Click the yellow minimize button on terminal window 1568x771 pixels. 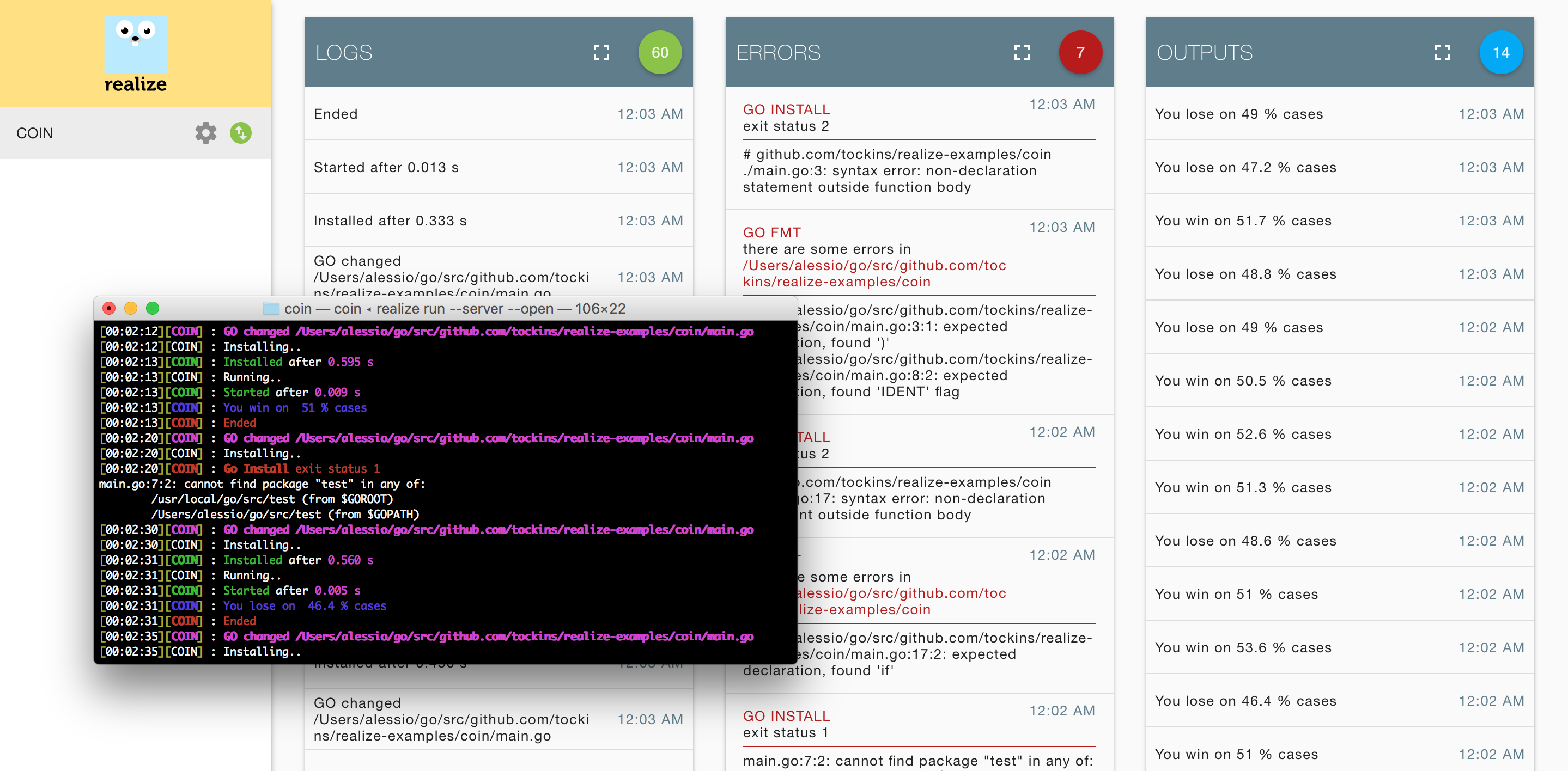(130, 309)
